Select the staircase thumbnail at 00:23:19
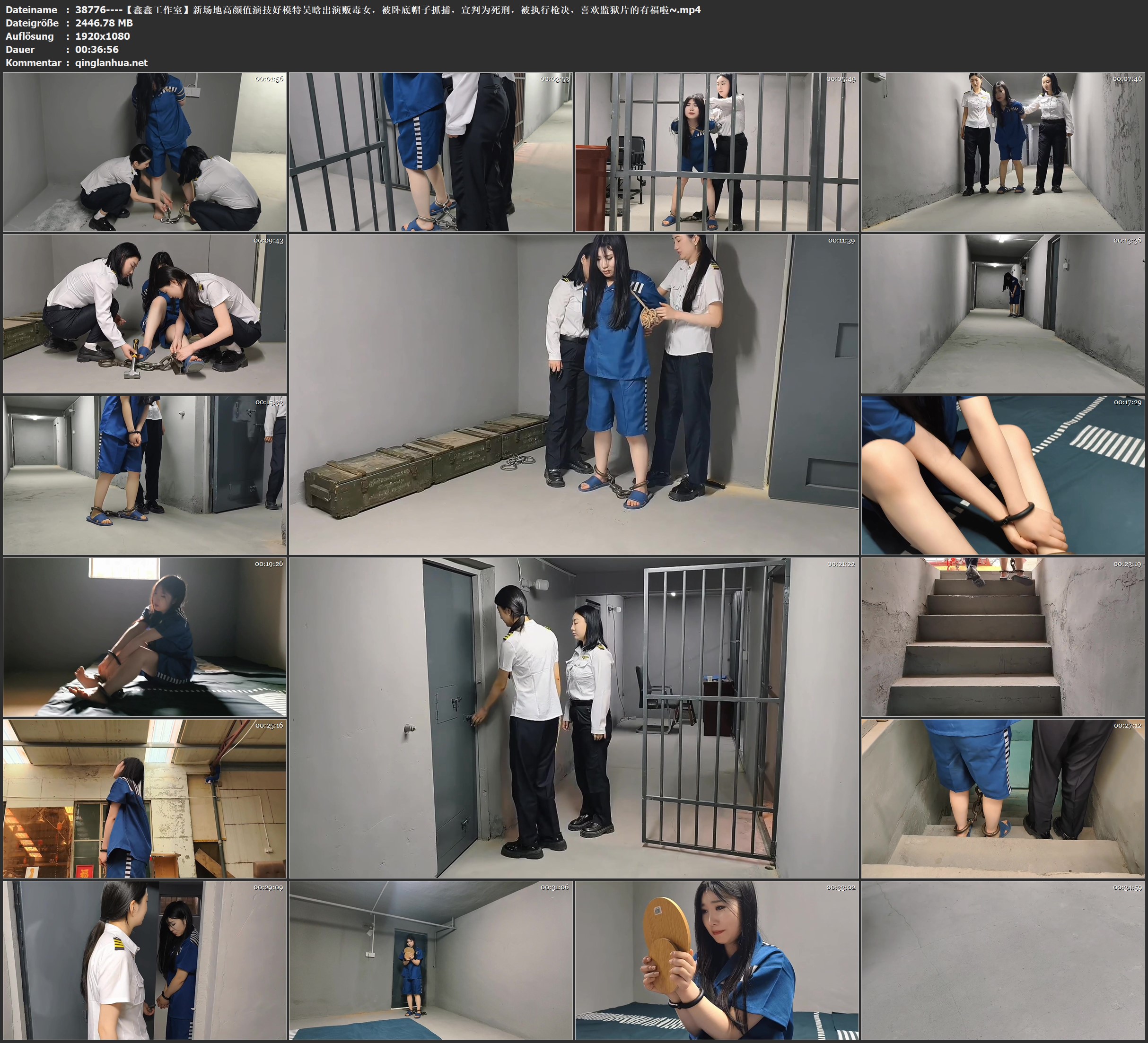The height and width of the screenshot is (1043, 1148). (1003, 636)
